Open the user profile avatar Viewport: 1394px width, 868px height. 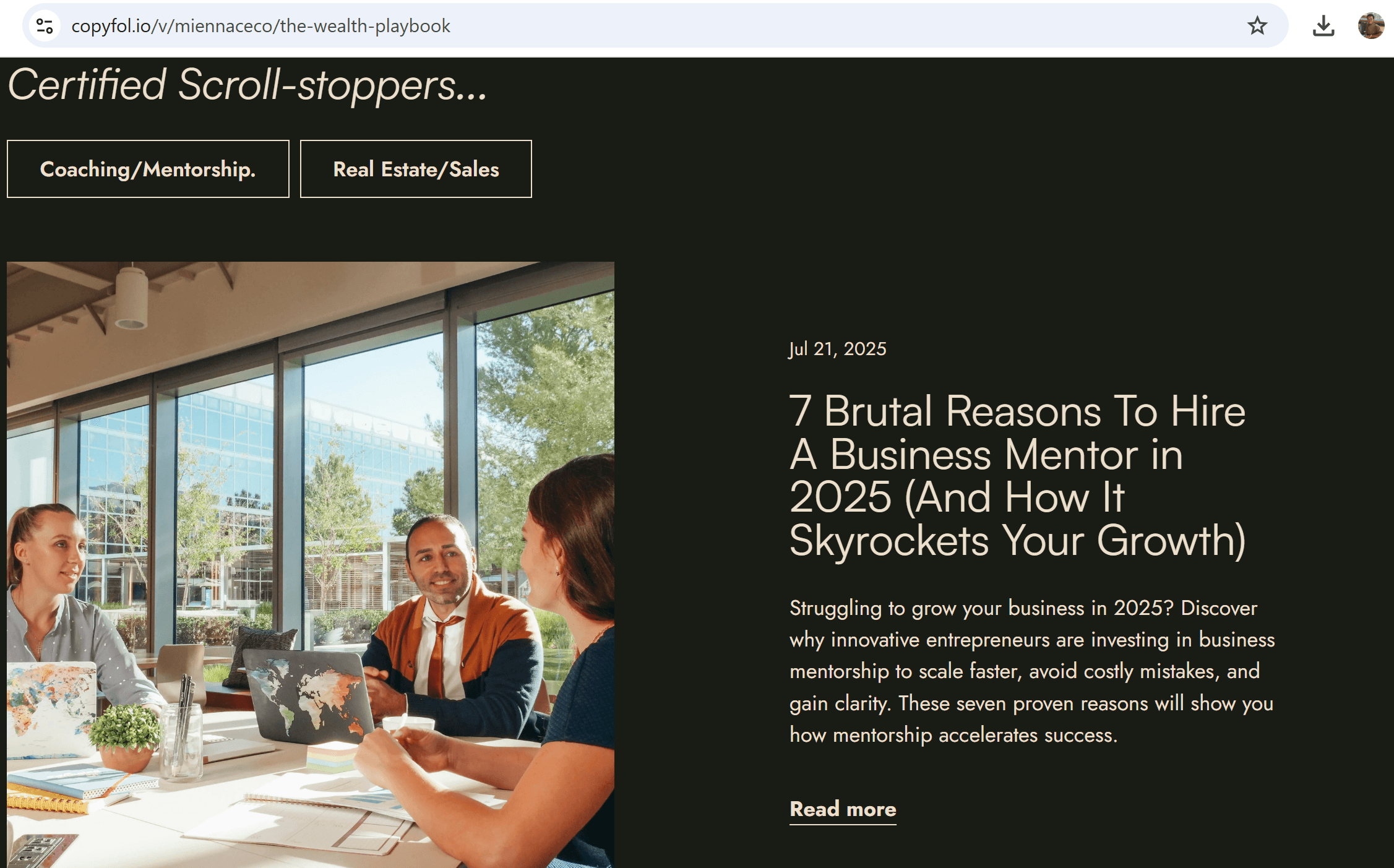click(1370, 26)
